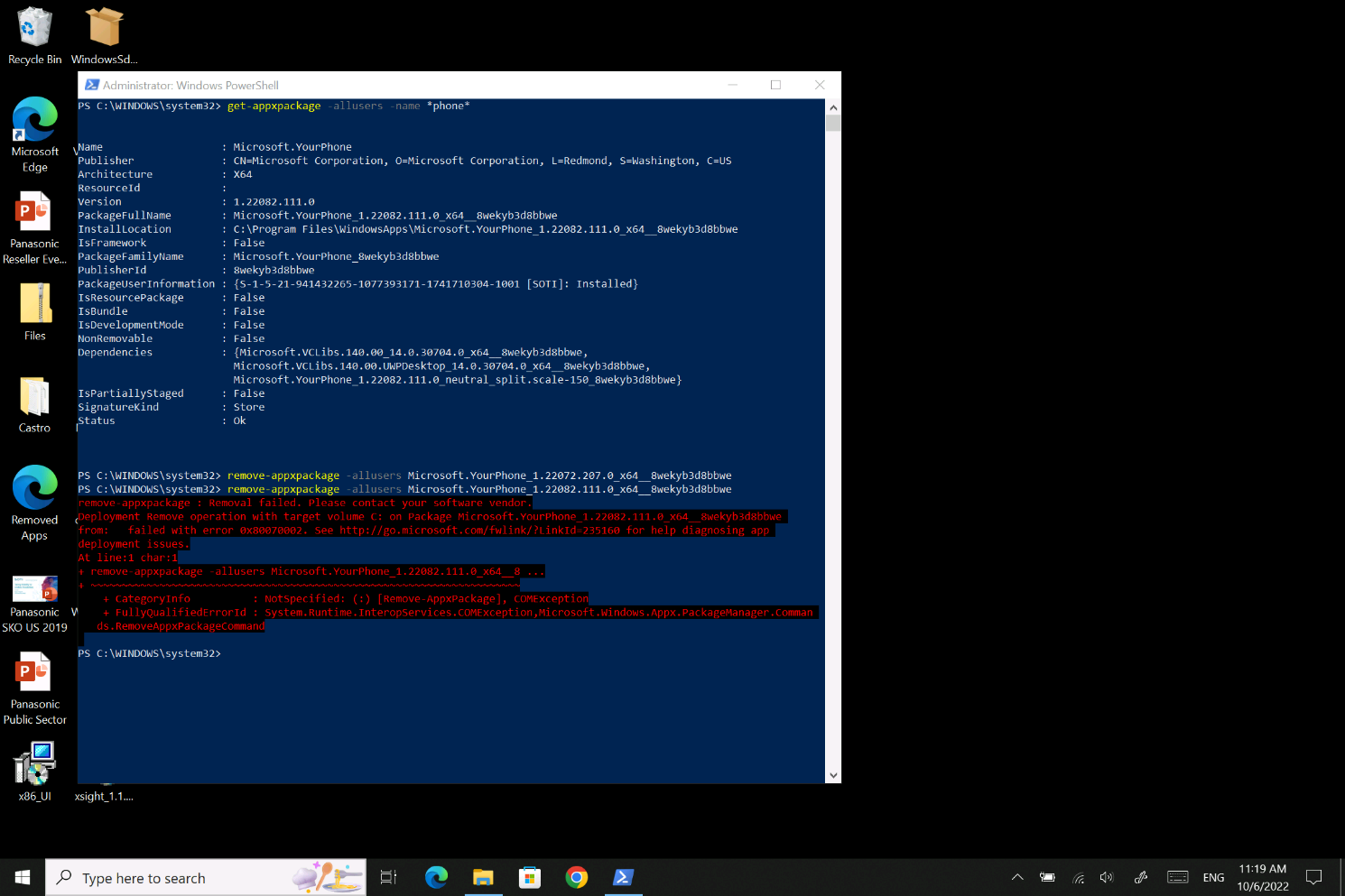Minimize the PowerShell window
Image resolution: width=1345 pixels, height=896 pixels.
(733, 85)
